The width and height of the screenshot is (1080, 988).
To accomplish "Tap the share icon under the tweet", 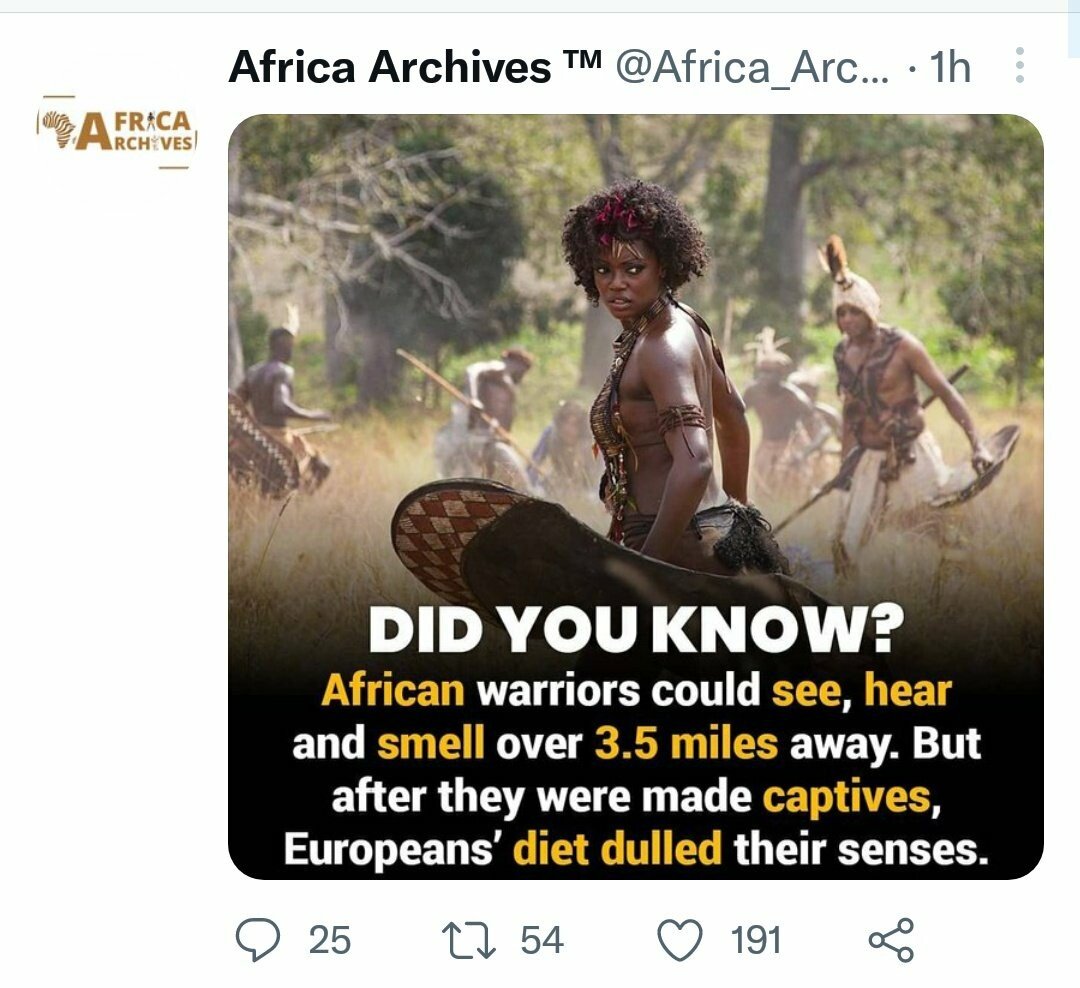I will pos(890,940).
